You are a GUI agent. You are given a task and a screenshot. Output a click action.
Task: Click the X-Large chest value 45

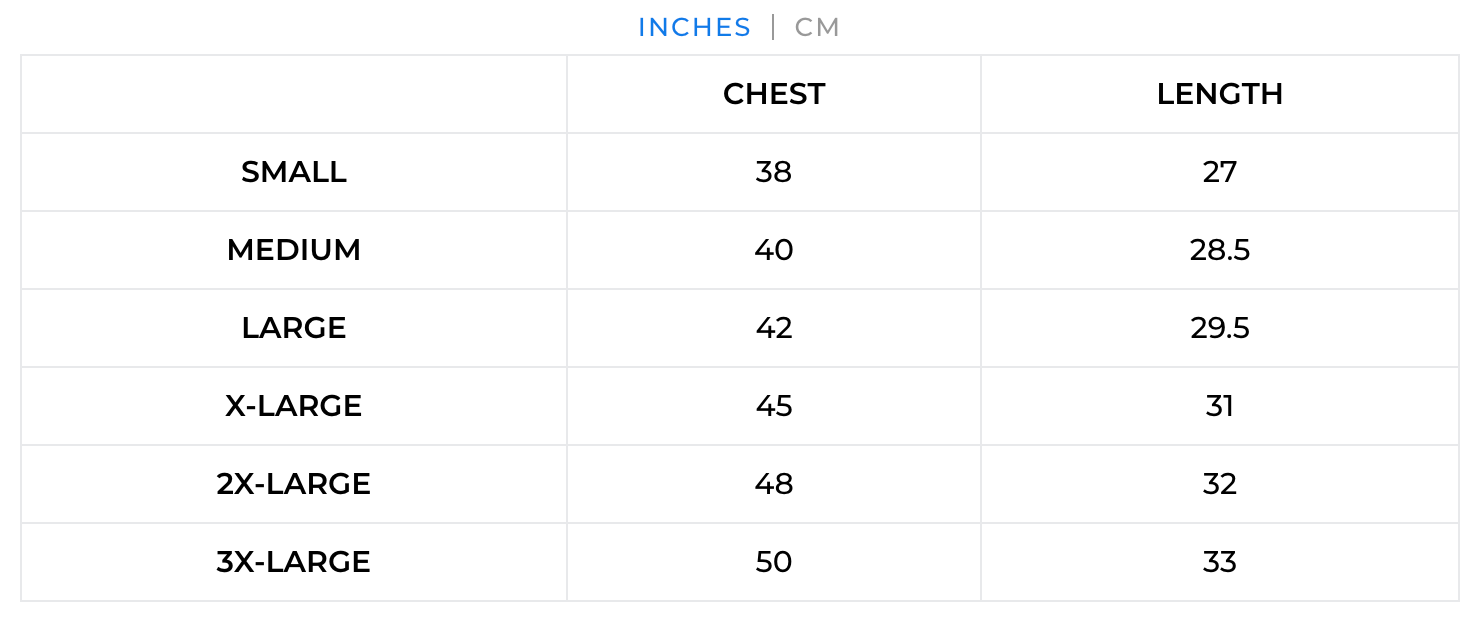774,406
